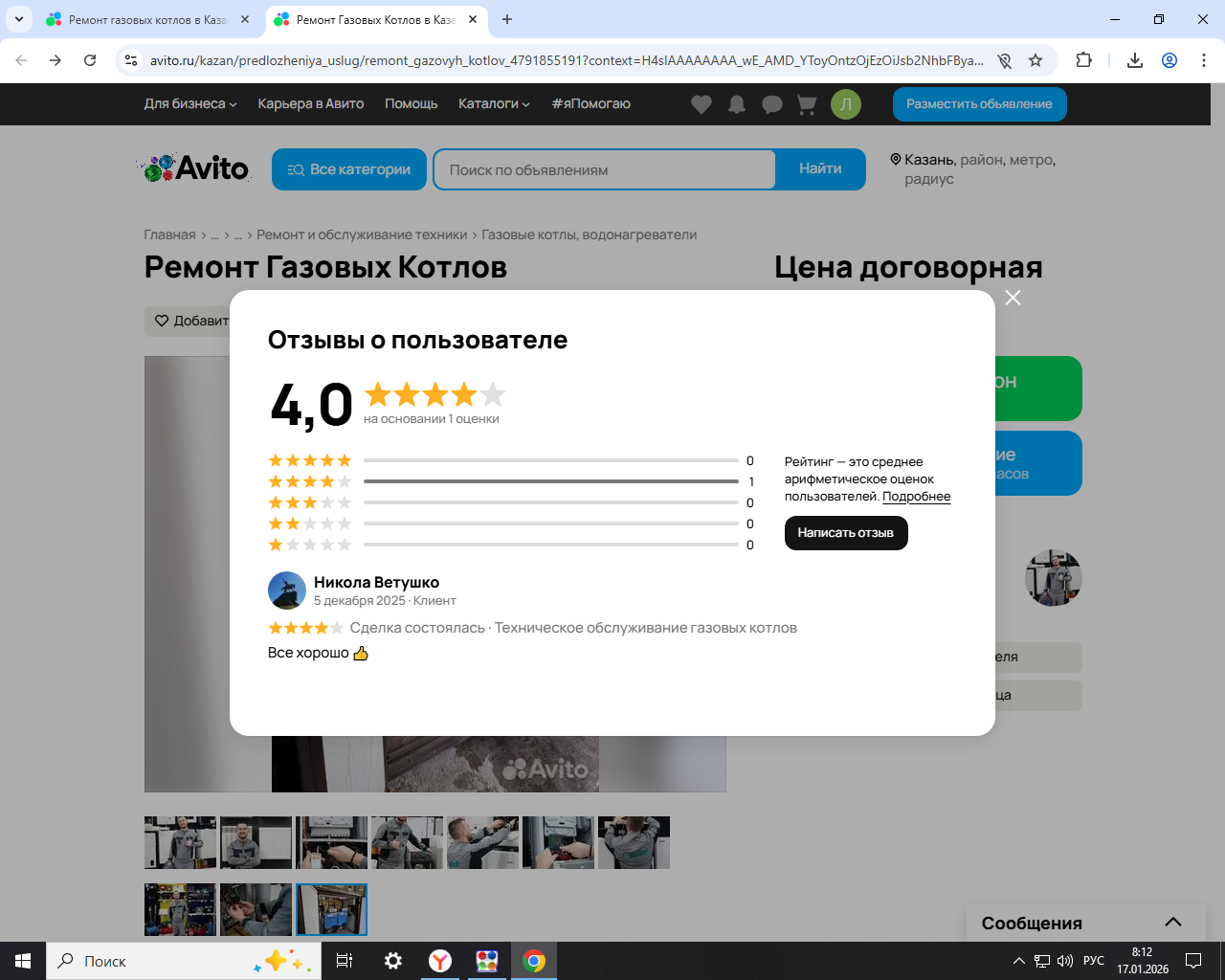Open Yandex browser icon in taskbar
The width and height of the screenshot is (1225, 980).
coord(440,961)
